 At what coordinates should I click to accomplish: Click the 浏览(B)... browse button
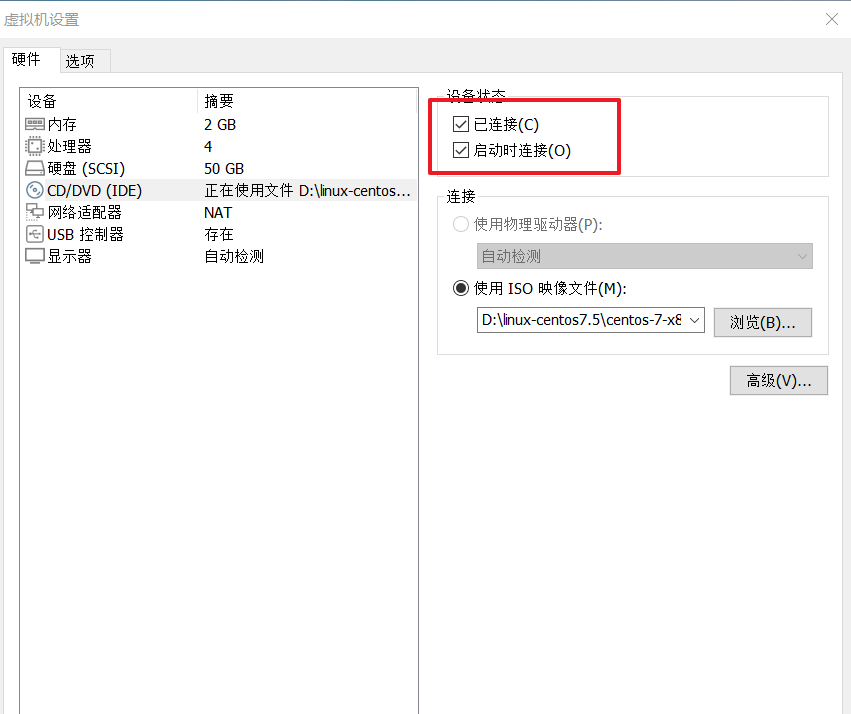click(x=763, y=322)
